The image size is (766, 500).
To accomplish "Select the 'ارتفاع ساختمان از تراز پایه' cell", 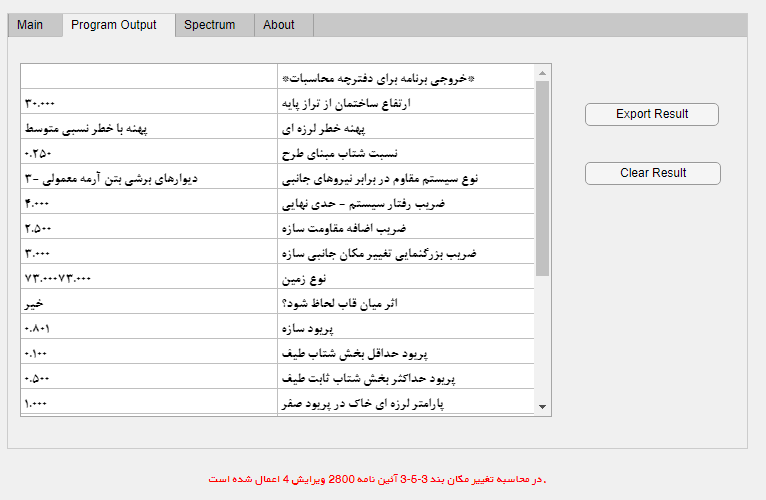I will [406, 103].
